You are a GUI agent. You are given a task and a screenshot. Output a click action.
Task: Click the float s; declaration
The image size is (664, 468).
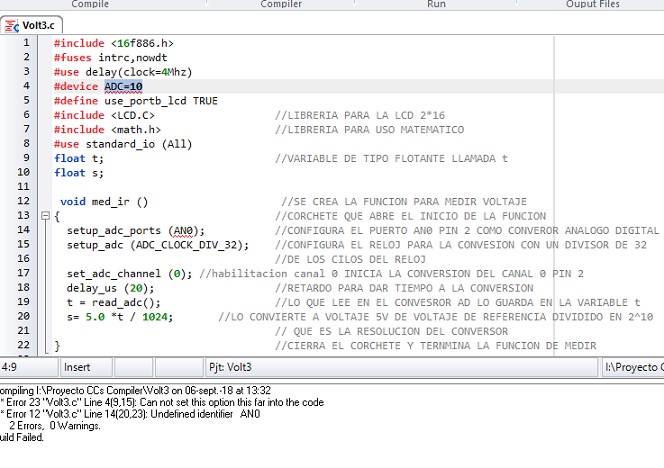(x=79, y=173)
